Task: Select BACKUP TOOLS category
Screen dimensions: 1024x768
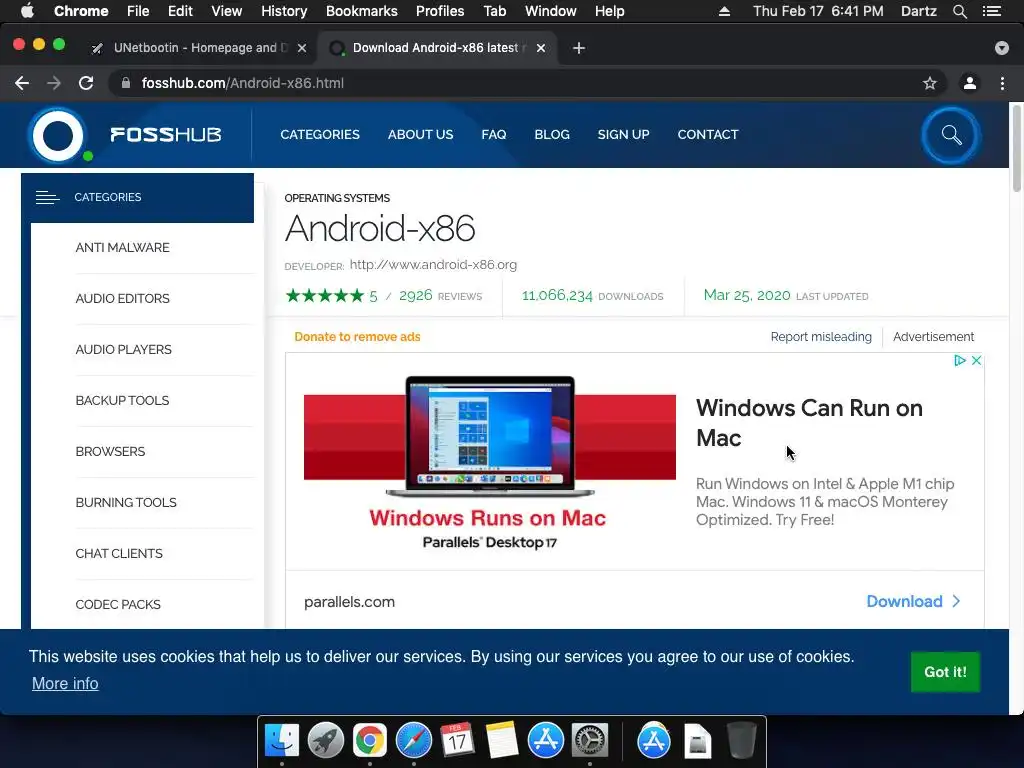Action: coord(122,400)
